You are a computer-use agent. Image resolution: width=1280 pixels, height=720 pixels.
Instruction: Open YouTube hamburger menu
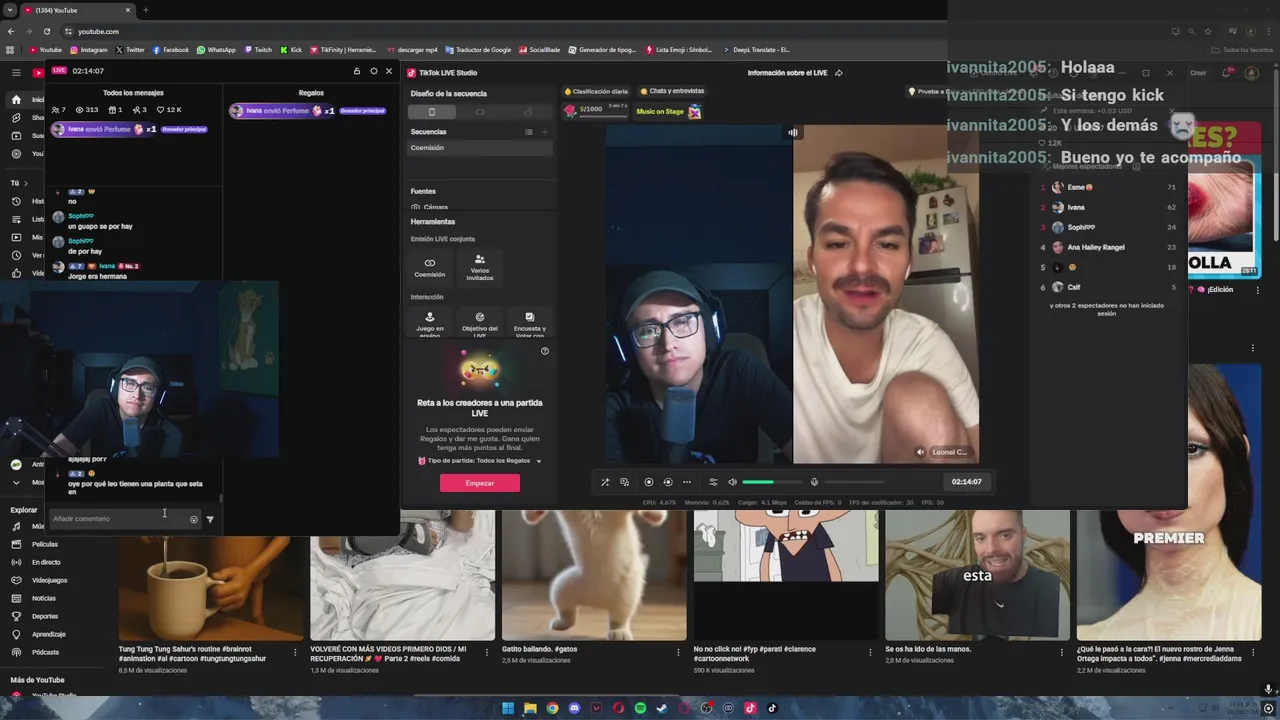coord(16,72)
